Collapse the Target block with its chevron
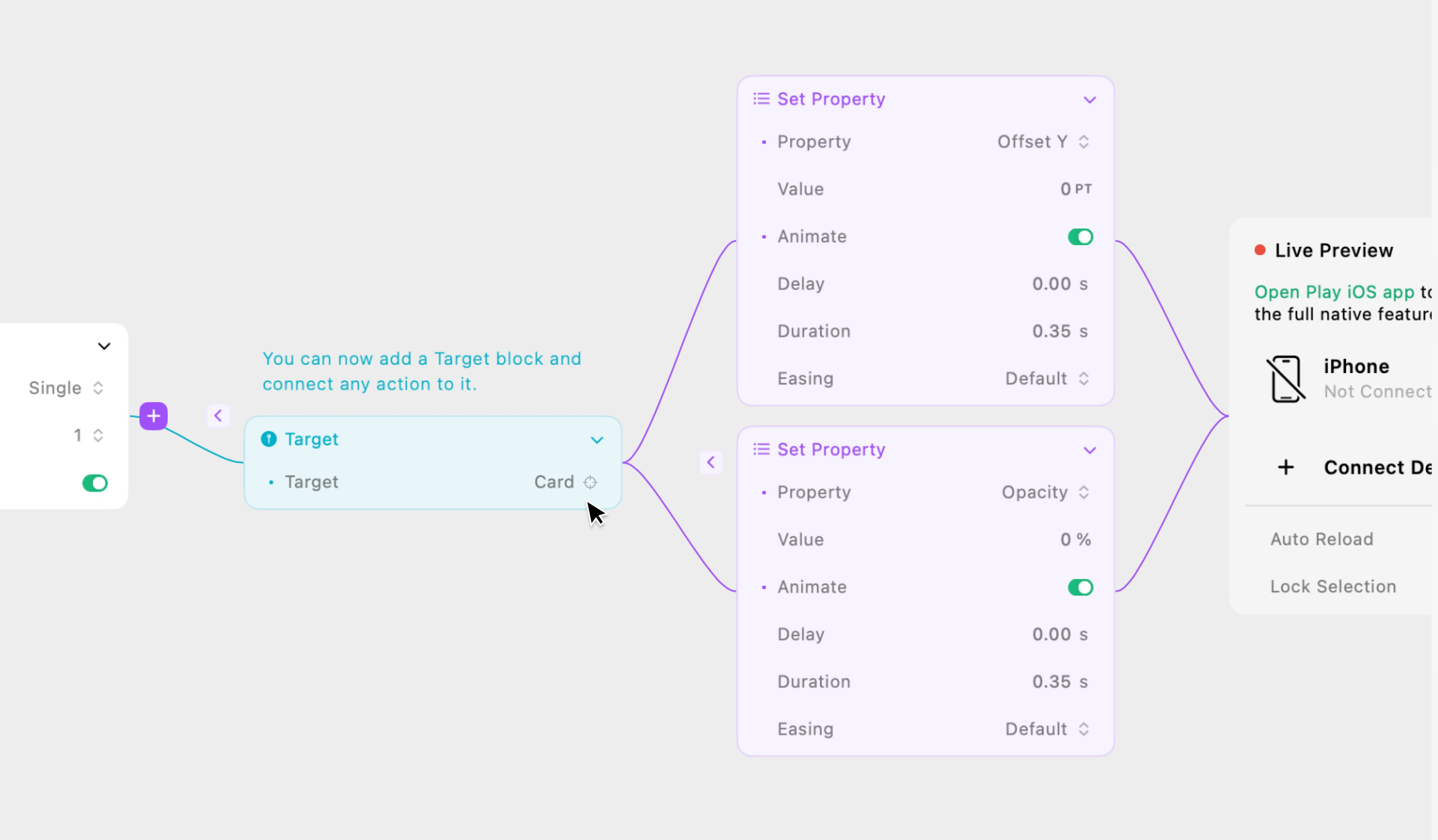1438x840 pixels. pos(597,440)
